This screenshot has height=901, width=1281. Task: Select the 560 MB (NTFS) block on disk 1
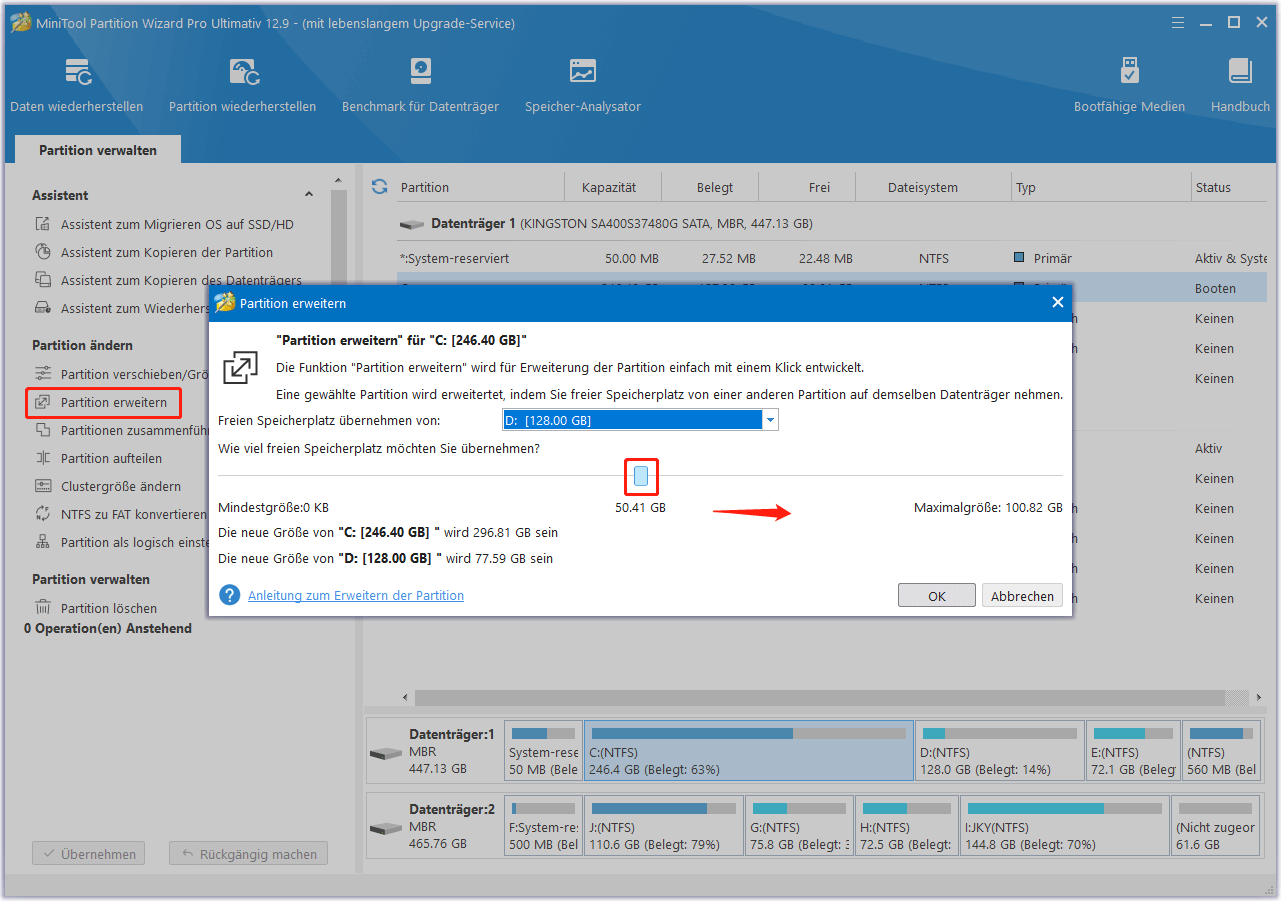click(x=1220, y=751)
